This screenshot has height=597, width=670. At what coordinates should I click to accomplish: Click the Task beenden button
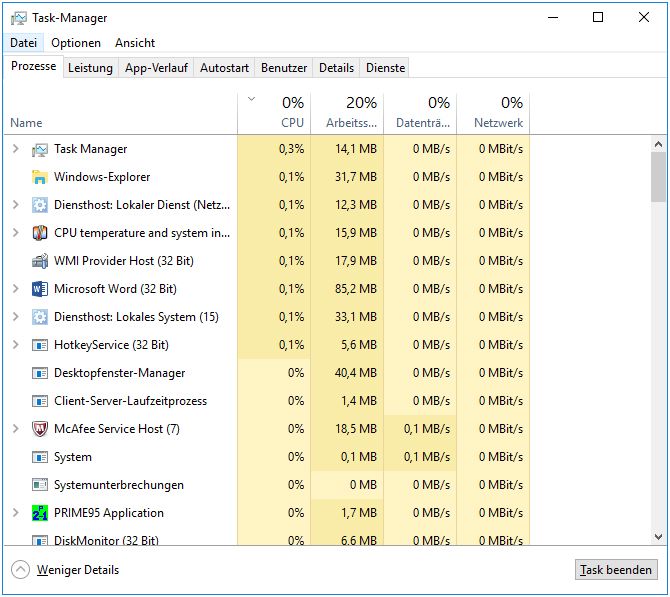click(x=616, y=570)
